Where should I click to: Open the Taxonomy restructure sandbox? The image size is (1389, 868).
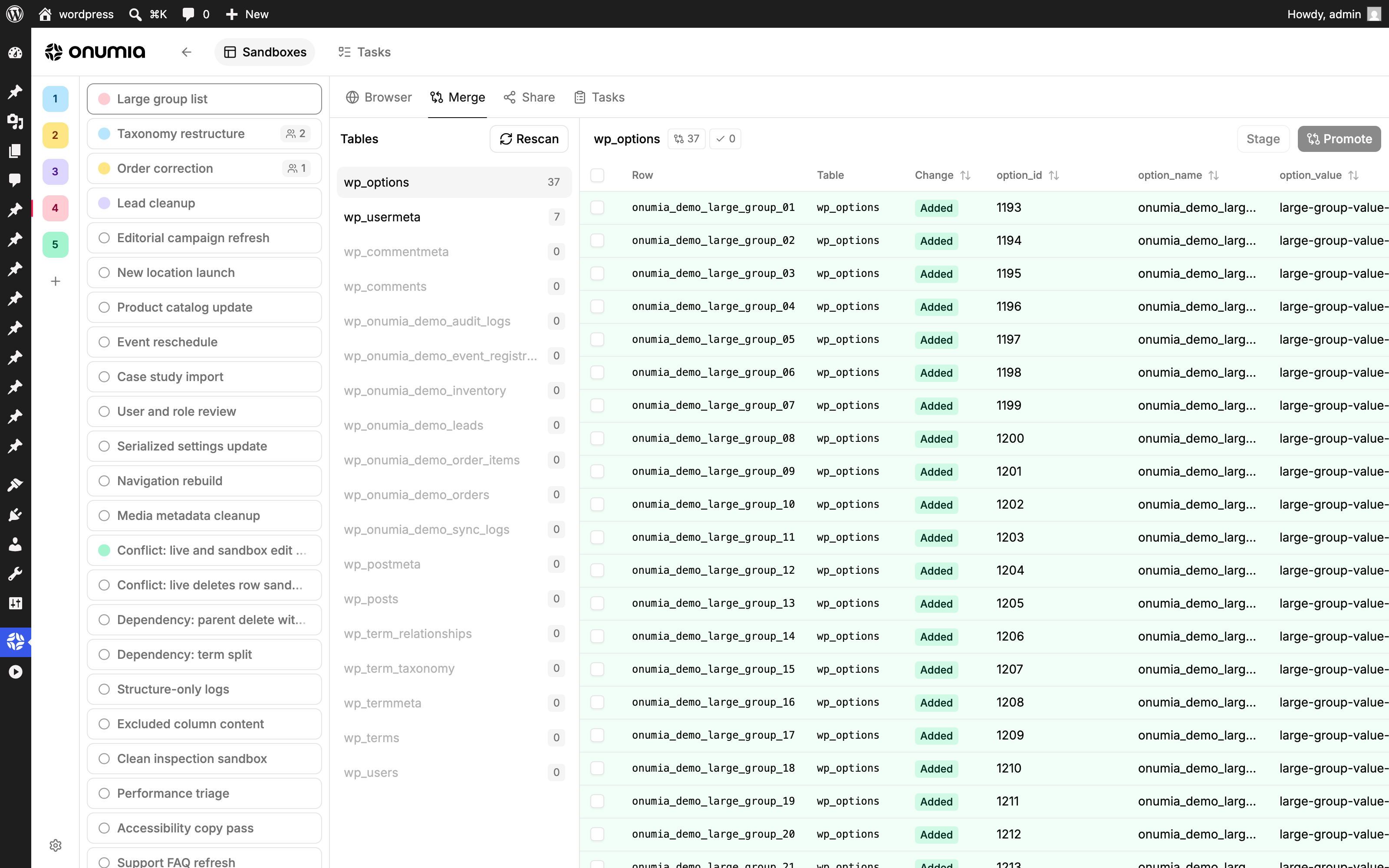coord(204,134)
